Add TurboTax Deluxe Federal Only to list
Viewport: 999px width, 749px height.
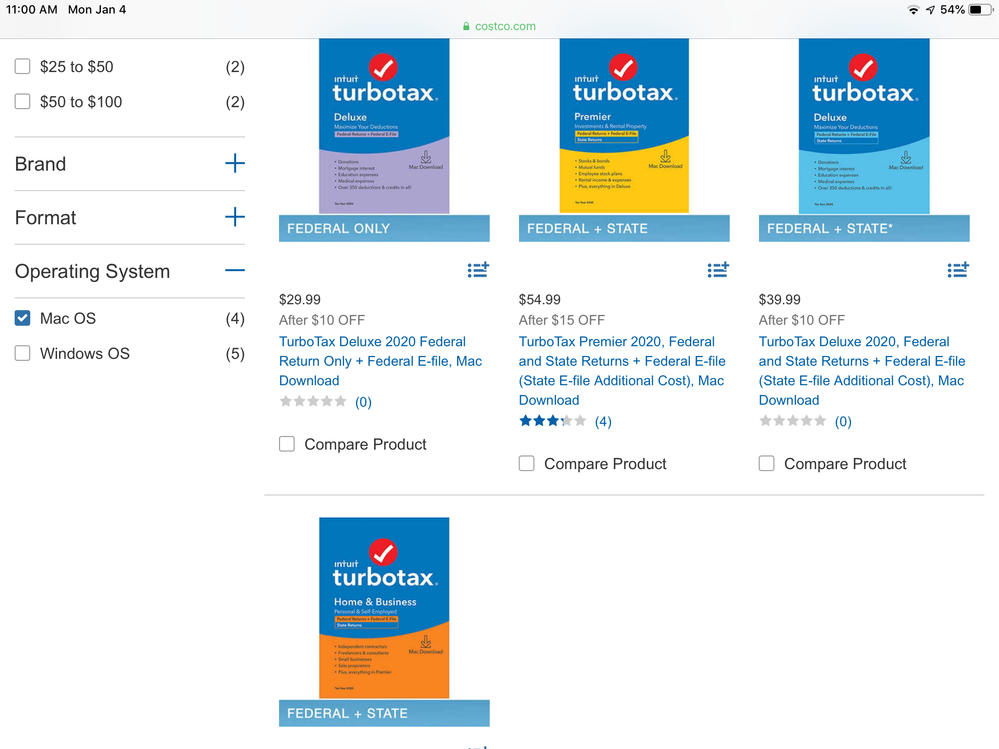(478, 270)
